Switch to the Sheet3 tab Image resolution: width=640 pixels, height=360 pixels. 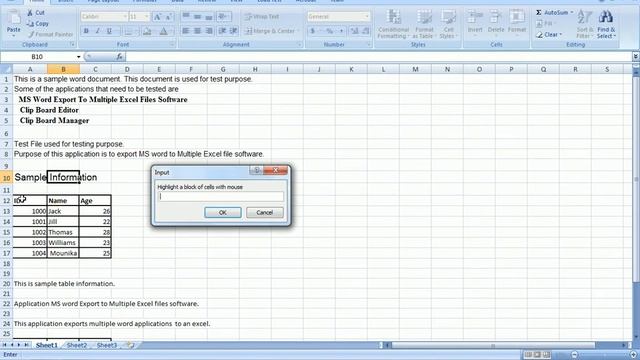pyautogui.click(x=107, y=345)
